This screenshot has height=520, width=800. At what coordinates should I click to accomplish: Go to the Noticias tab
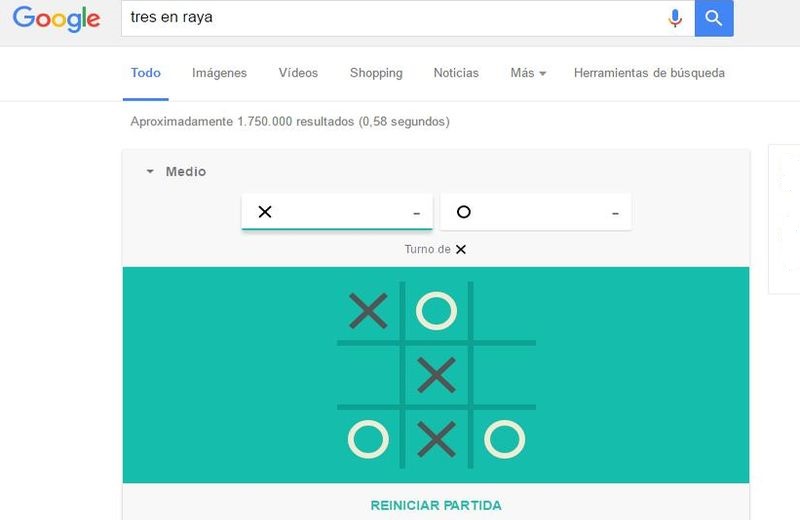point(456,73)
